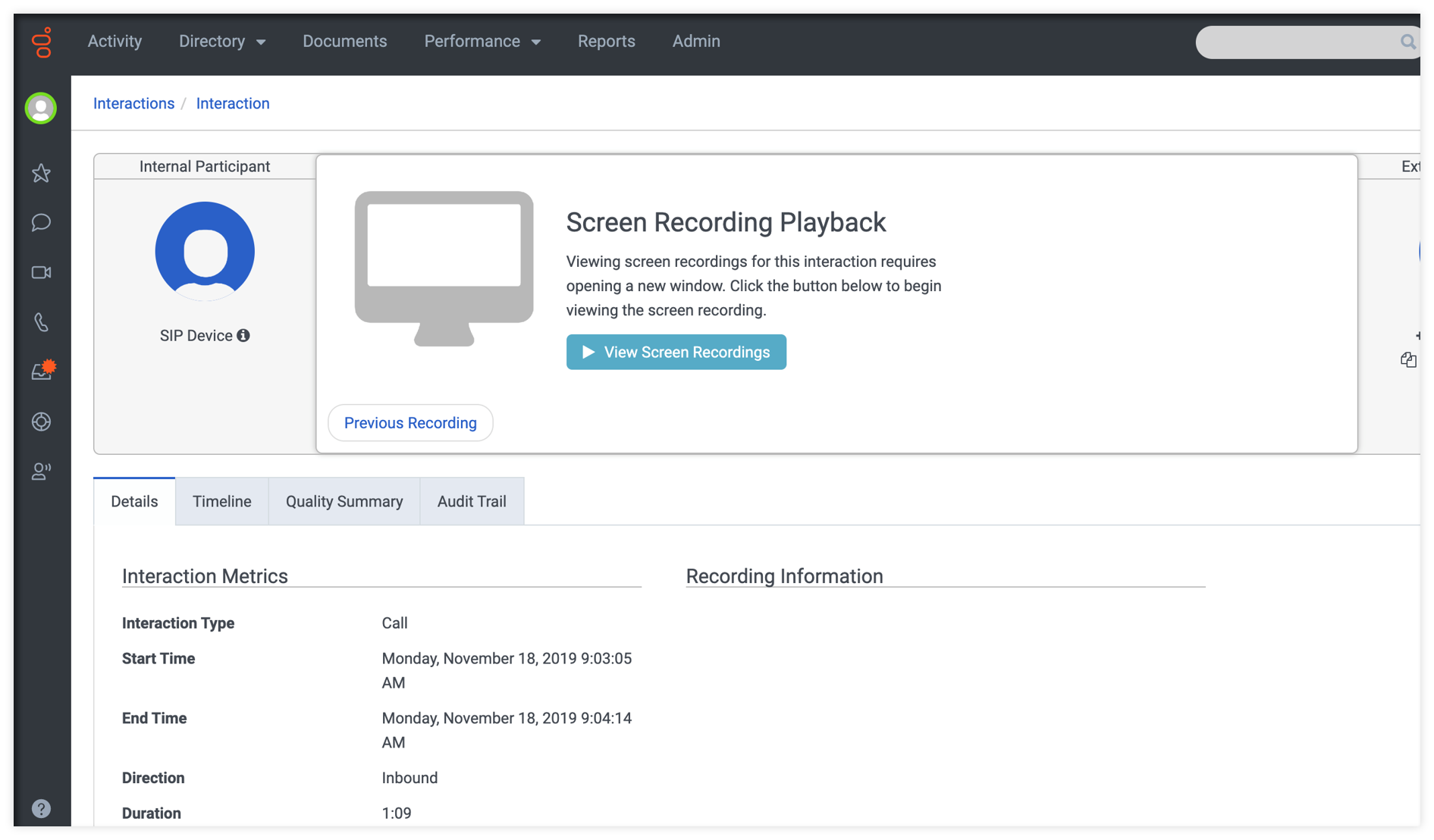
Task: Switch to the Timeline tab
Action: click(x=221, y=501)
